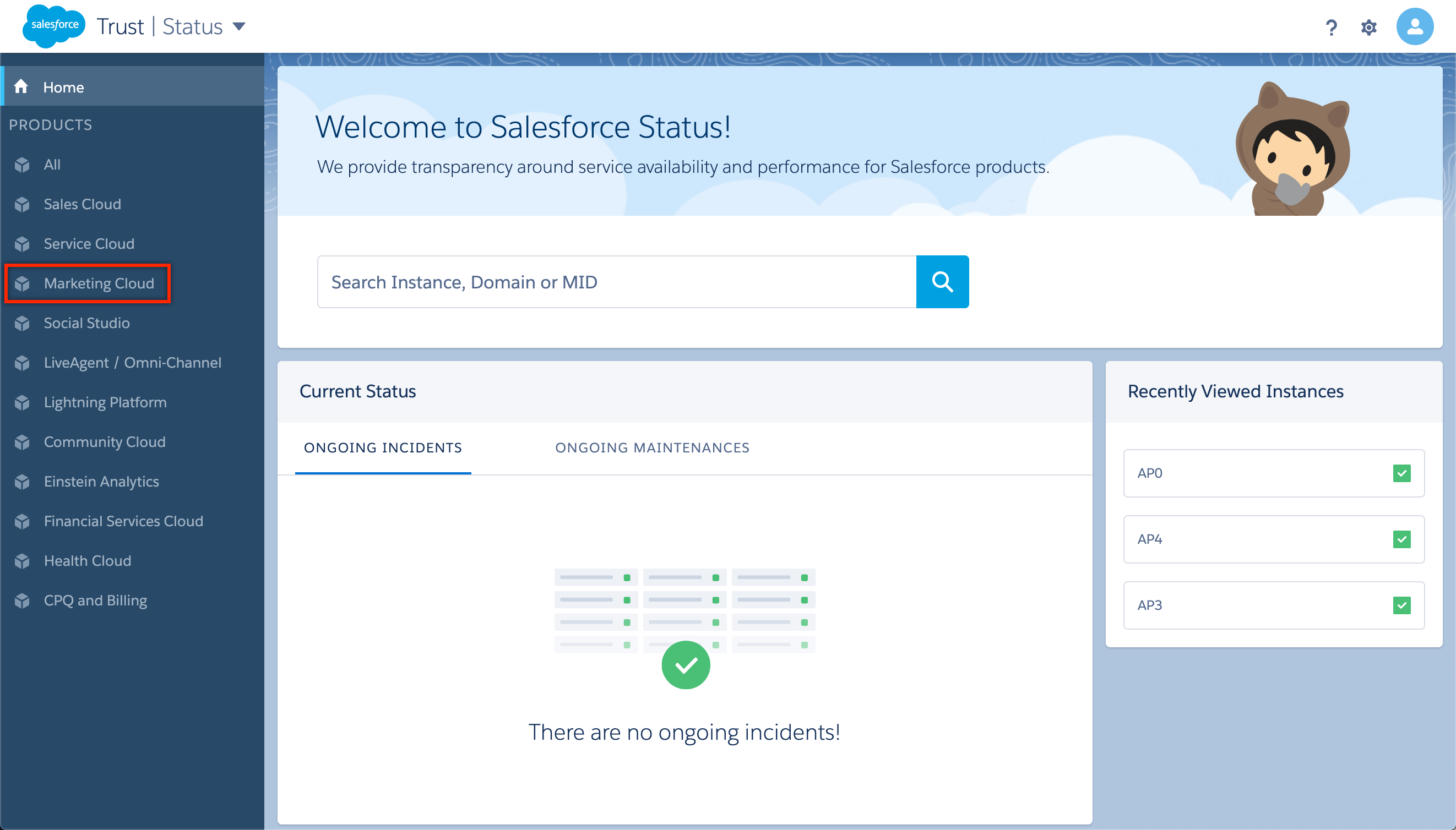
Task: Select the ONGOING MAINTENANCES tab
Action: 652,447
